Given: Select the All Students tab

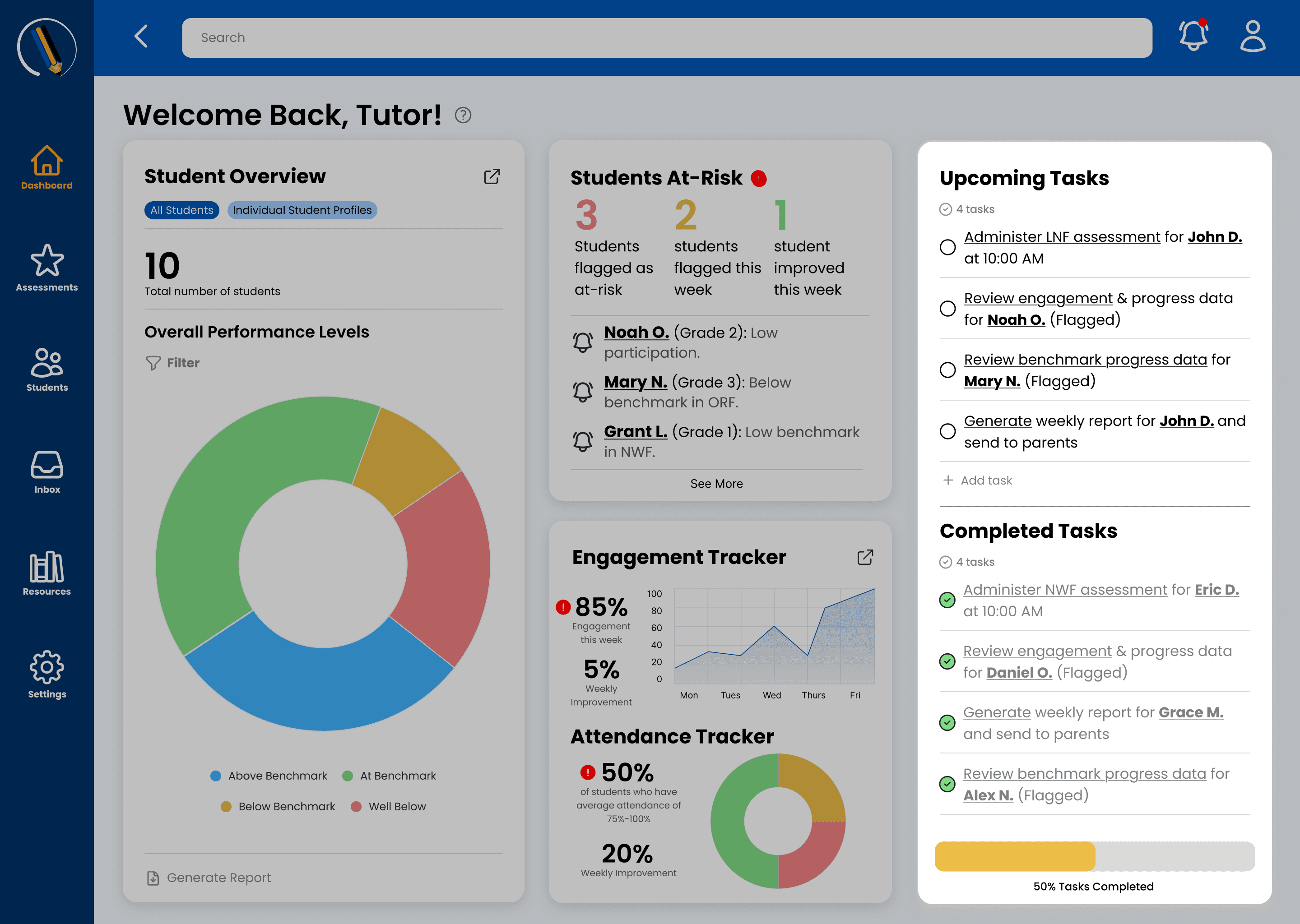Looking at the screenshot, I should (181, 210).
